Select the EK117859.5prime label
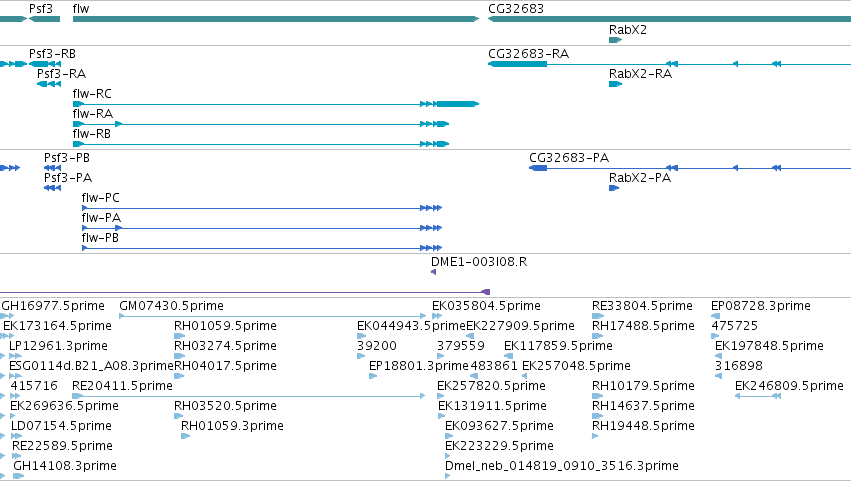 tap(558, 346)
